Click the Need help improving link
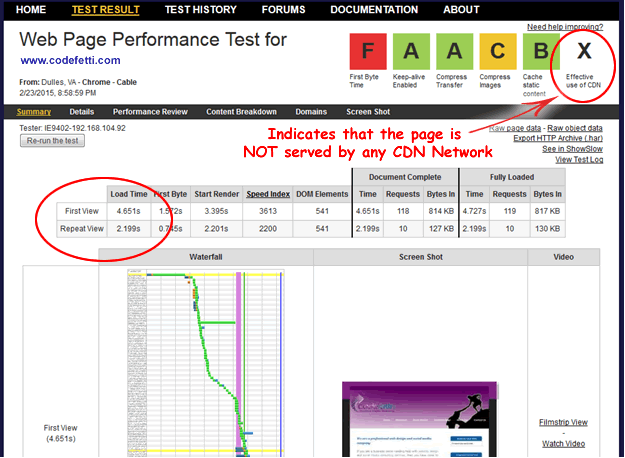This screenshot has width=625, height=458. 565,27
